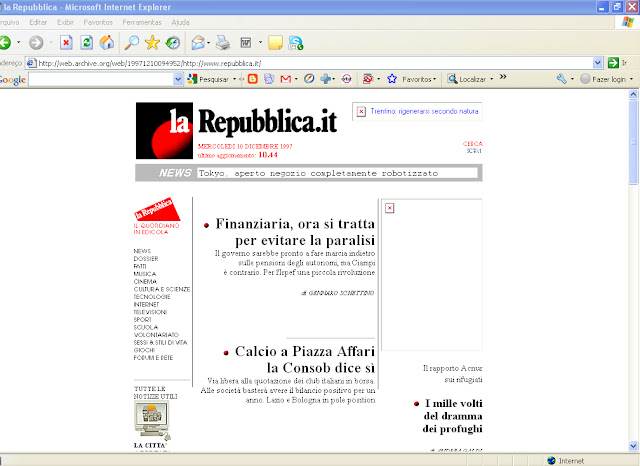This screenshot has width=640, height=466.
Task: Click the Blogger orange B icon
Action: point(253,79)
